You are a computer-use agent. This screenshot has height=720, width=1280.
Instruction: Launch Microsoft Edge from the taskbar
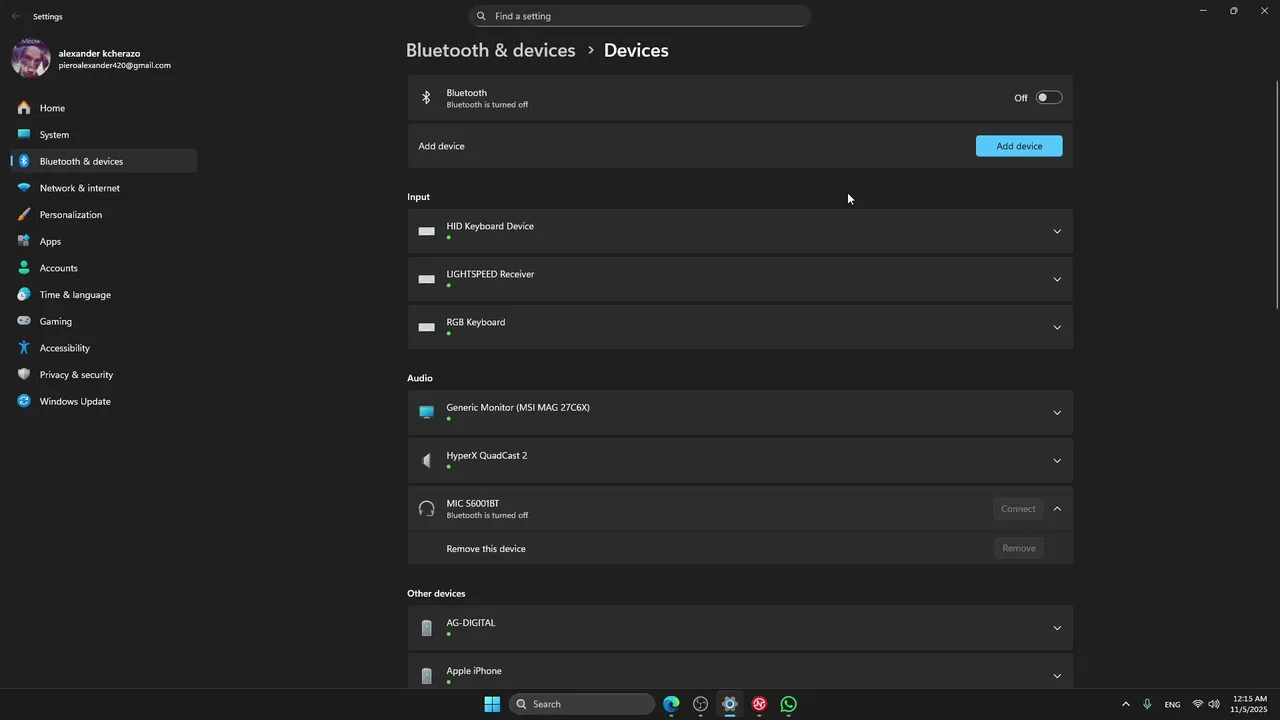tap(671, 704)
